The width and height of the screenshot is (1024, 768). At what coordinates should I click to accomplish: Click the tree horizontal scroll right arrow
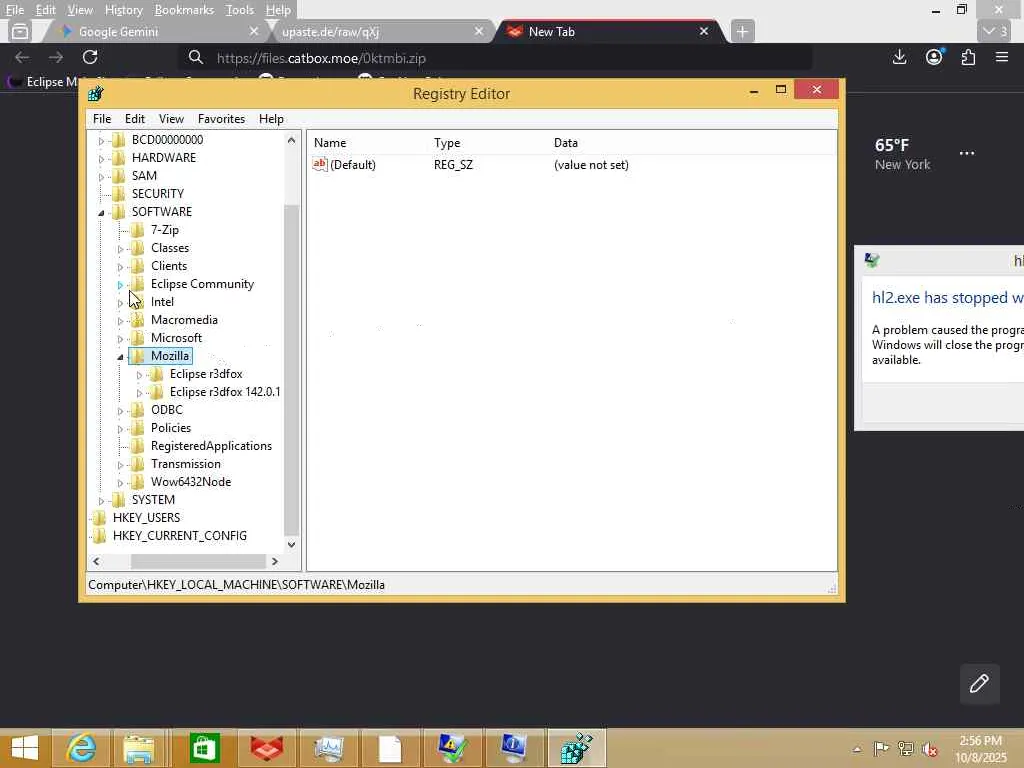coord(275,562)
